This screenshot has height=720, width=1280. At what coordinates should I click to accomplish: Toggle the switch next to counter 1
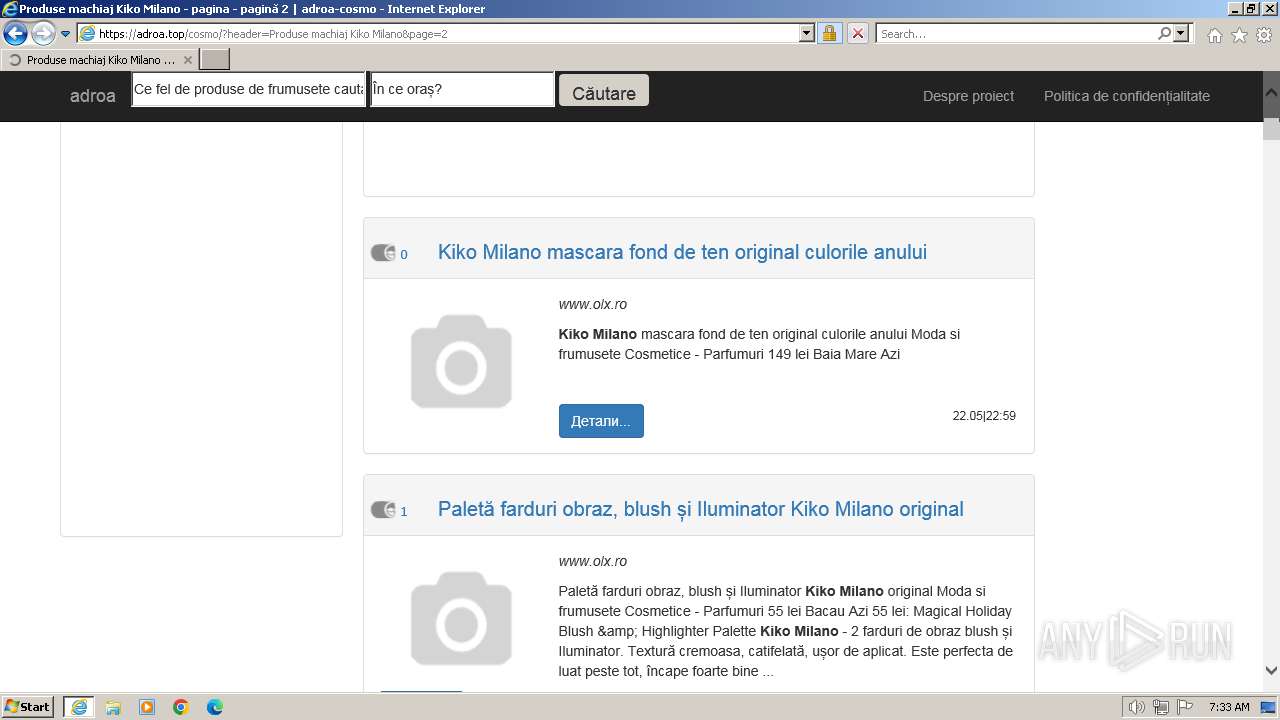[383, 510]
